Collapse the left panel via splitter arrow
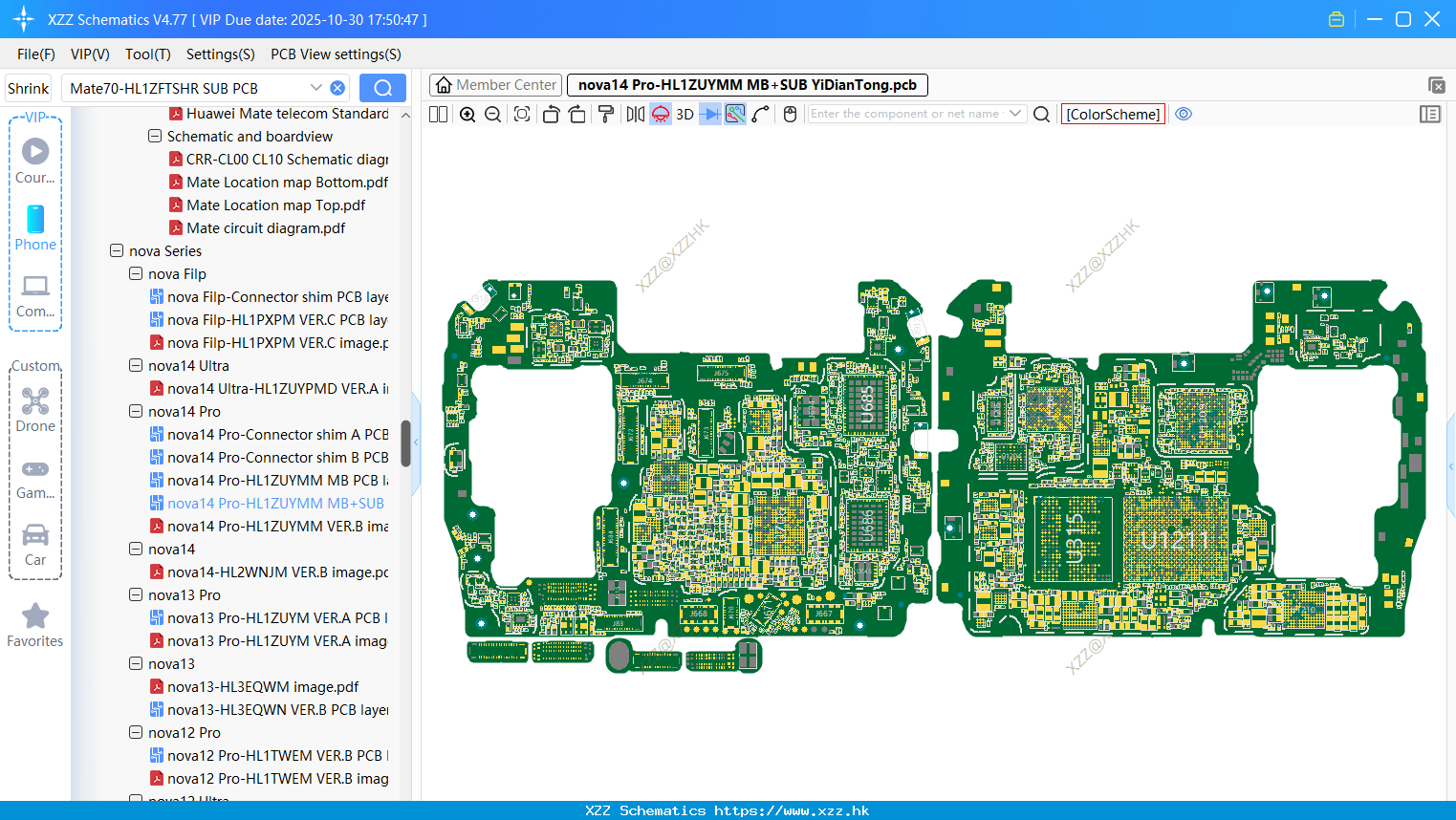This screenshot has height=820, width=1456. (x=416, y=443)
